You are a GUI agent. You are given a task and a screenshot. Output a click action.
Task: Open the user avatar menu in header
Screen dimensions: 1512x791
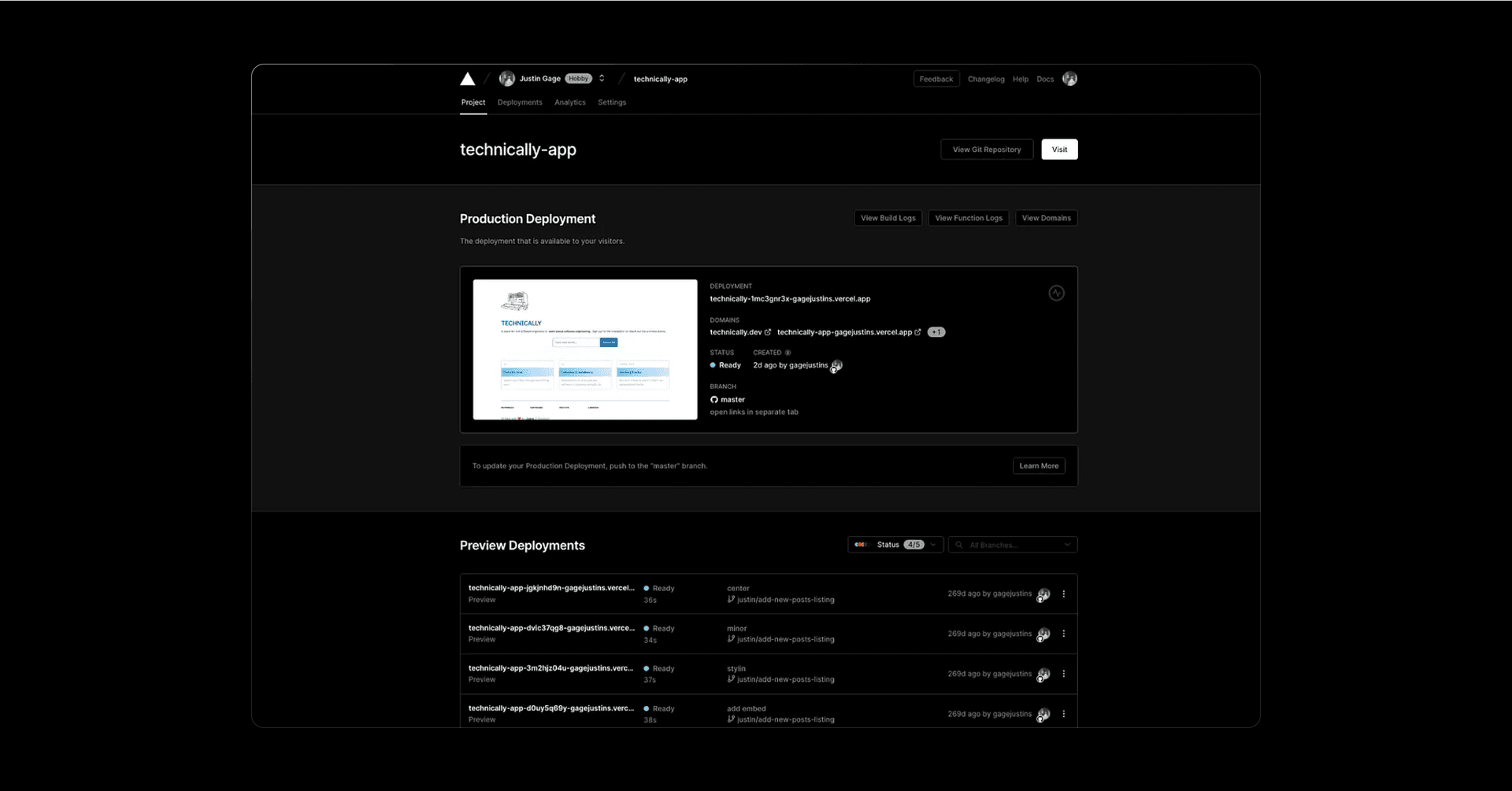click(1069, 79)
